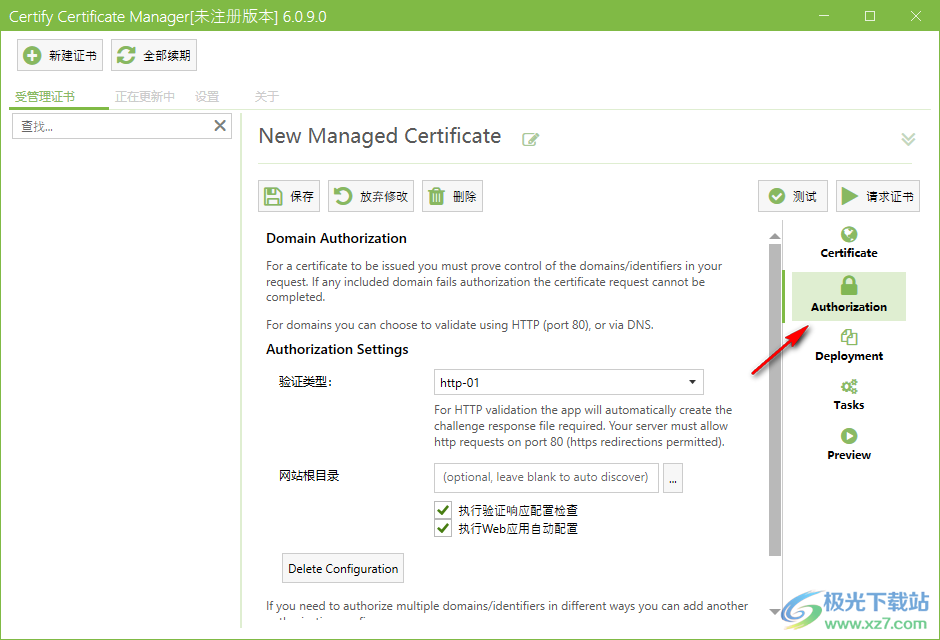
Task: Click the 删除 delete button
Action: point(452,196)
